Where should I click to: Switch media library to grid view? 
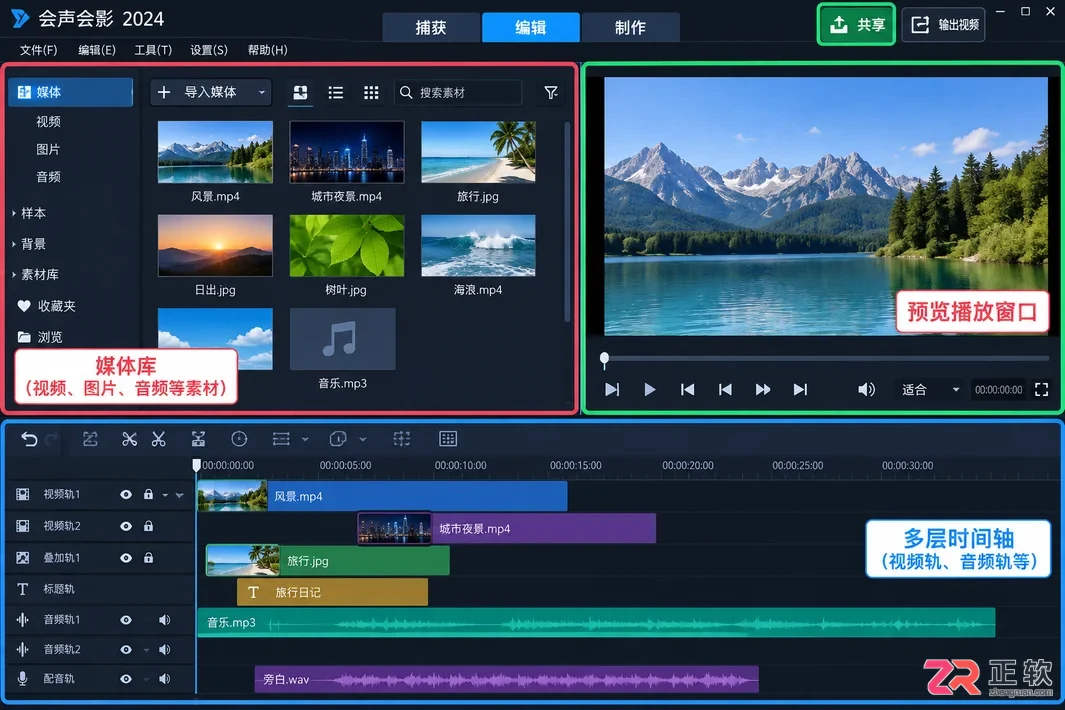[x=371, y=92]
